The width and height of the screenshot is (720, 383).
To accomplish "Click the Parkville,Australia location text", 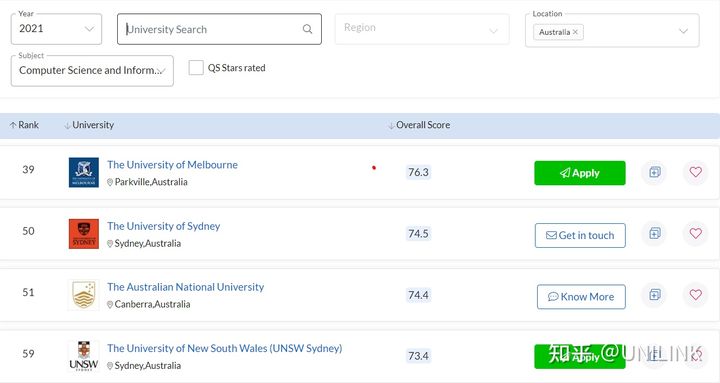I will coord(151,182).
